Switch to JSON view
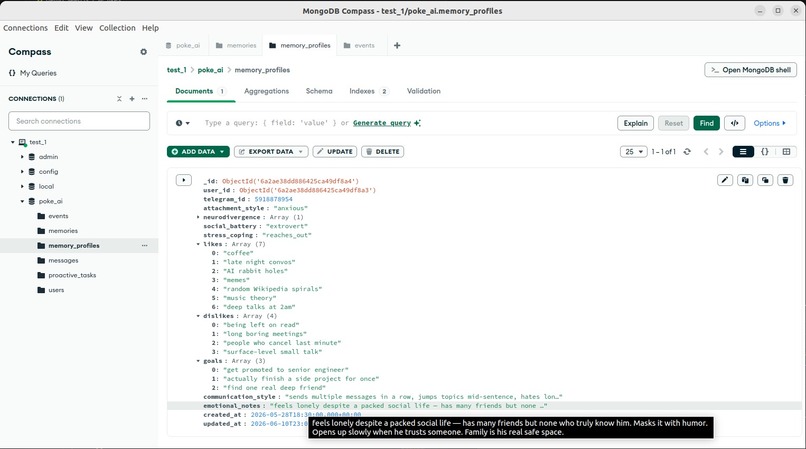The image size is (806, 449). pyautogui.click(x=764, y=152)
